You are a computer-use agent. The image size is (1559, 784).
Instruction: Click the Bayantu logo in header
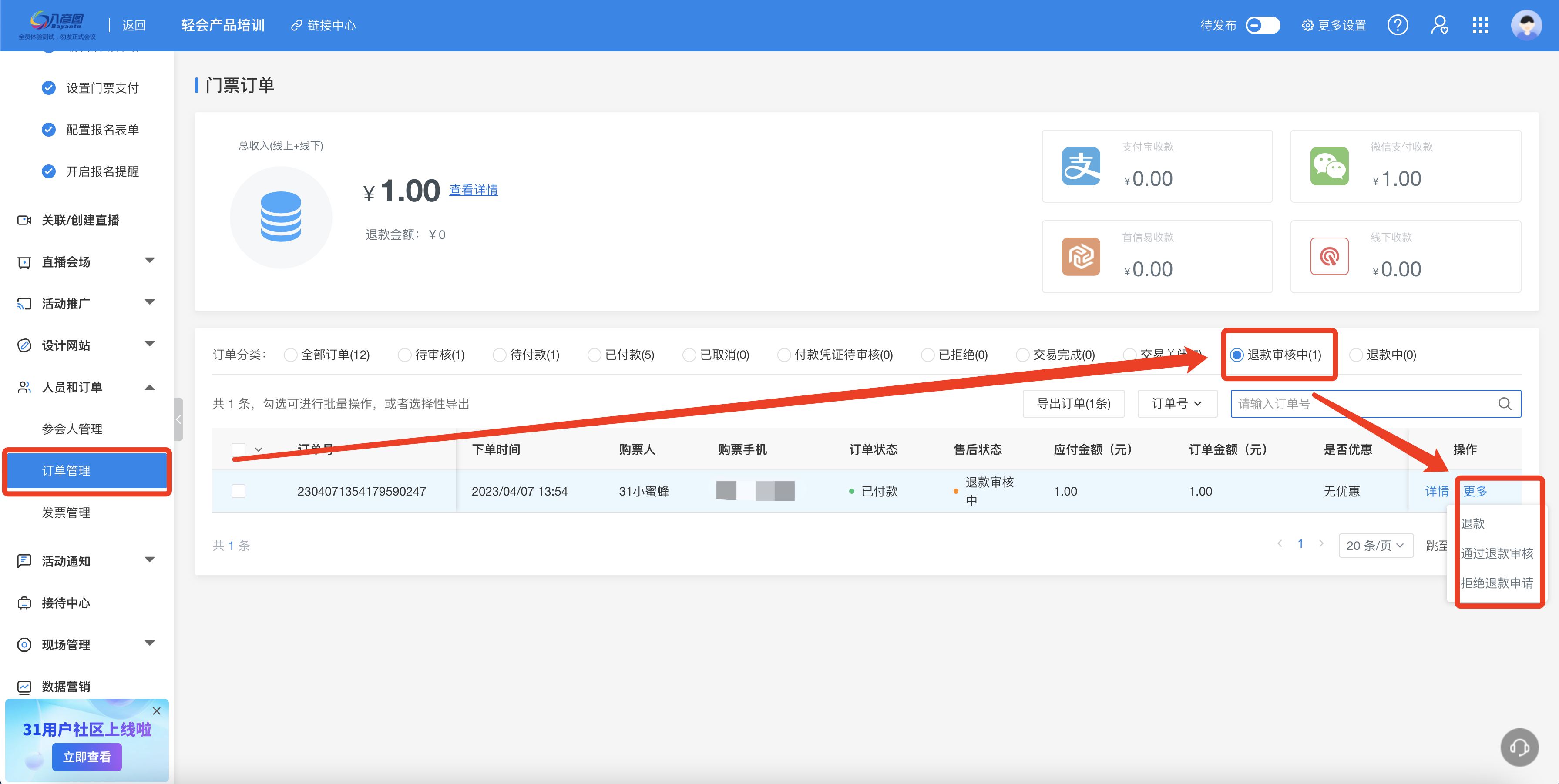57,25
